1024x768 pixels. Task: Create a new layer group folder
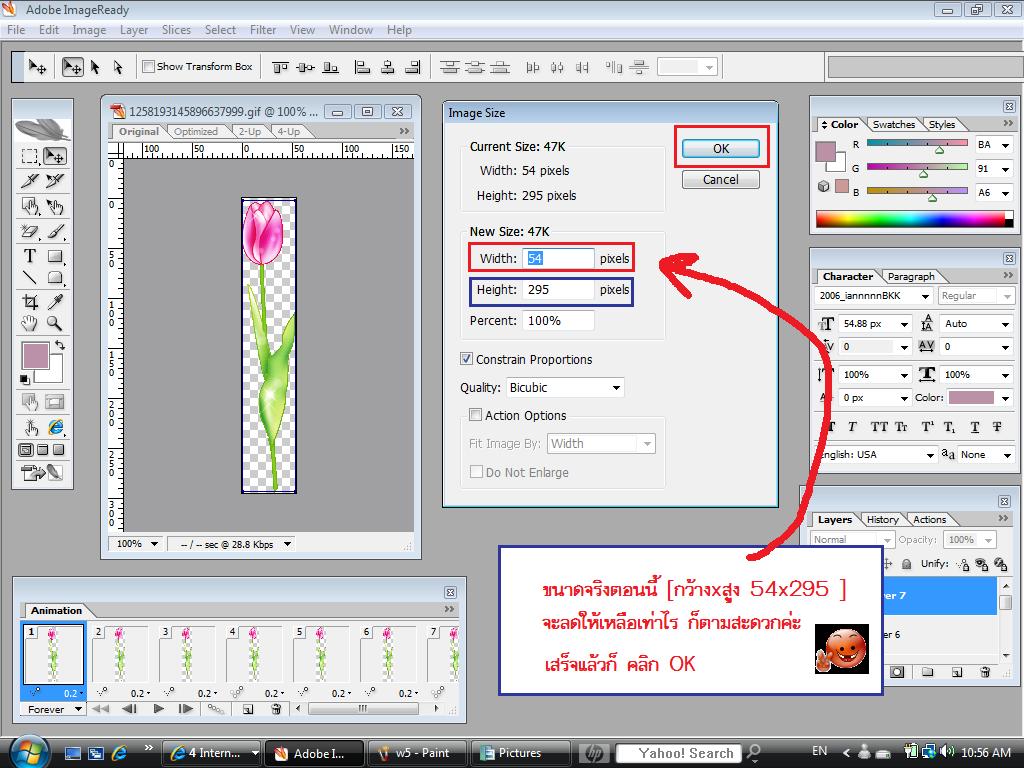(x=927, y=672)
